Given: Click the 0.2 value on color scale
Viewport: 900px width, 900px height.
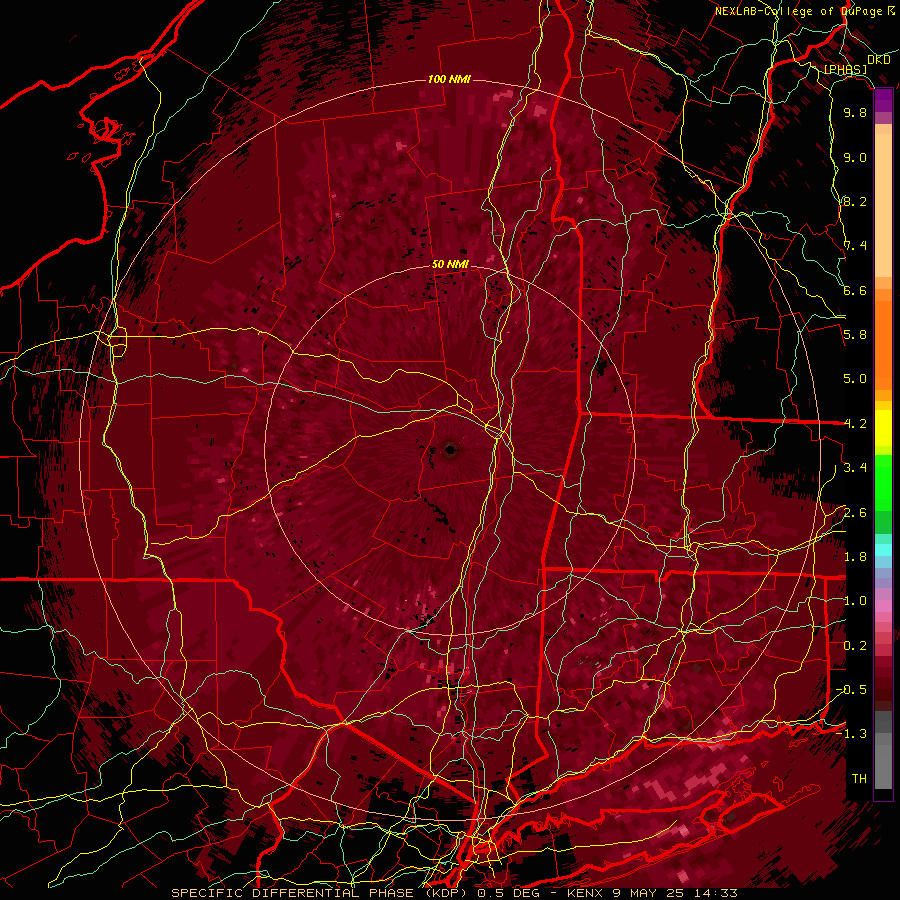Looking at the screenshot, I should point(855,646).
